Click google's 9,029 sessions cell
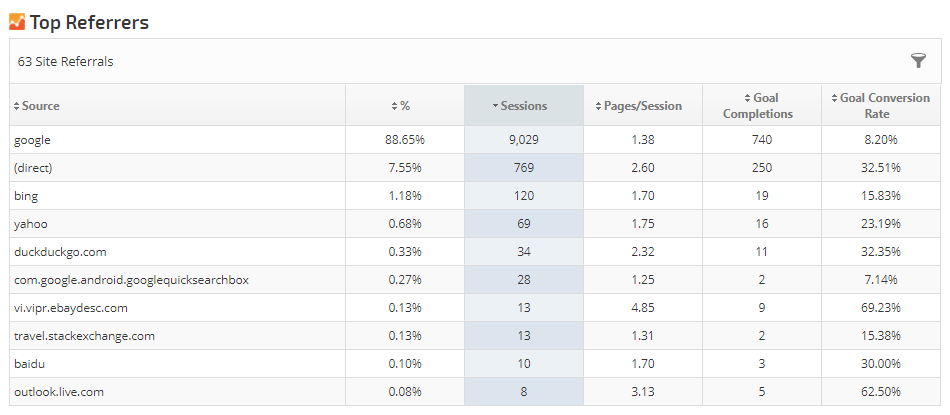The height and width of the screenshot is (415, 950). coord(523,140)
